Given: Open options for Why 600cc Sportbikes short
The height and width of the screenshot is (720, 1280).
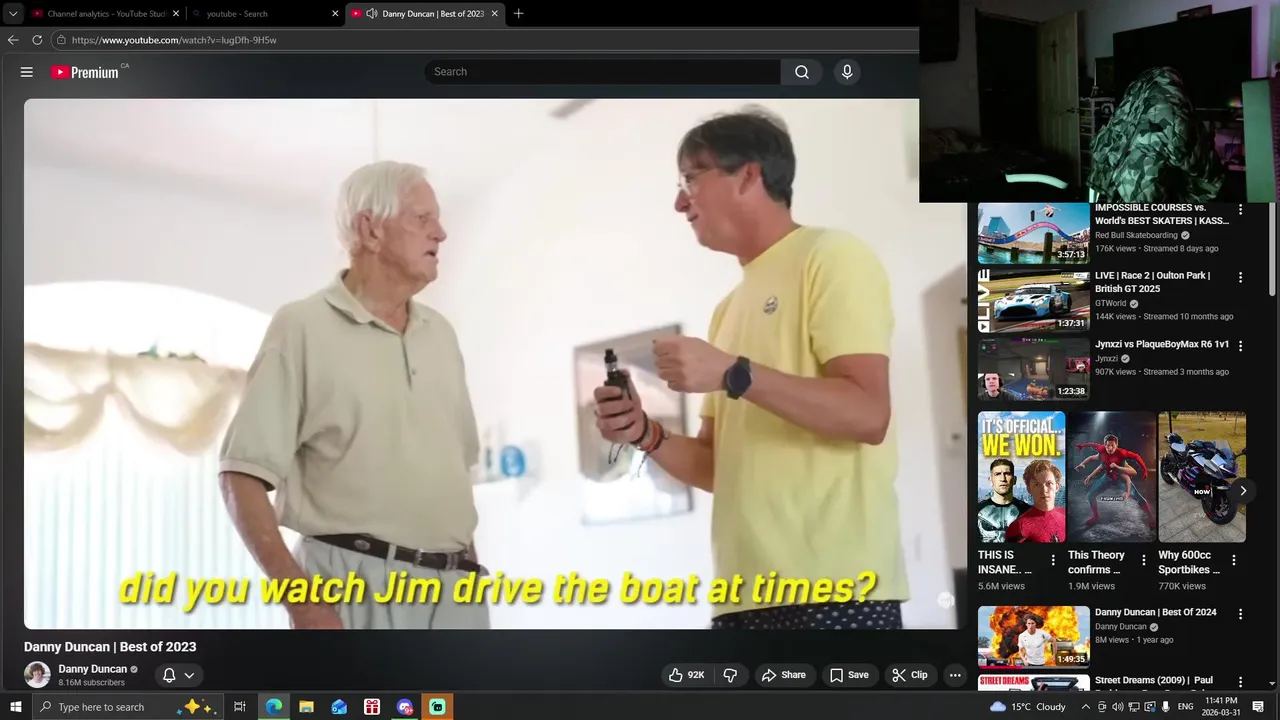Looking at the screenshot, I should 1234,560.
